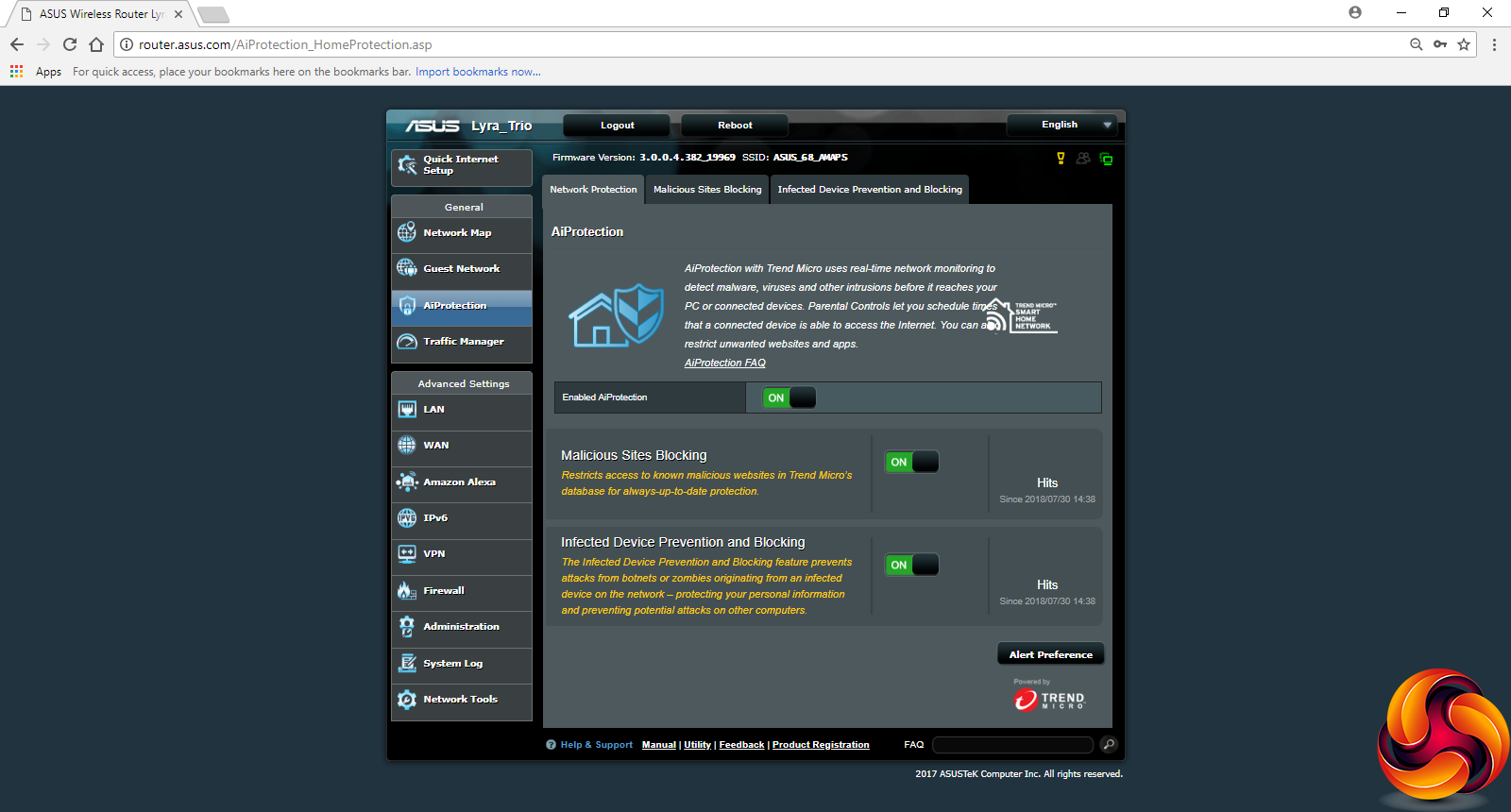
Task: Open the Utility link in footer
Action: (698, 745)
